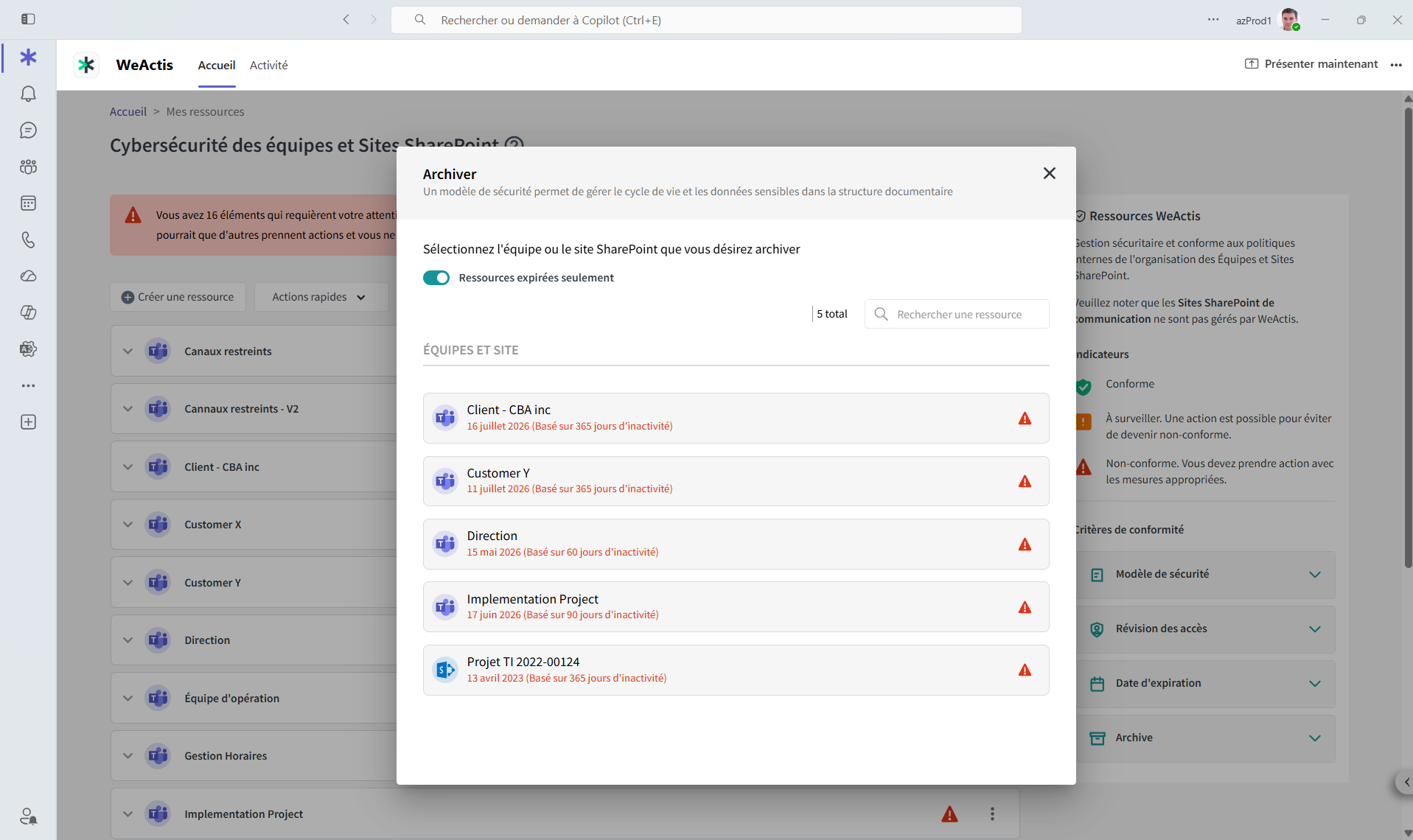Viewport: 1413px width, 840px height.
Task: Click the Mes ressources breadcrumb text
Action: (x=205, y=111)
